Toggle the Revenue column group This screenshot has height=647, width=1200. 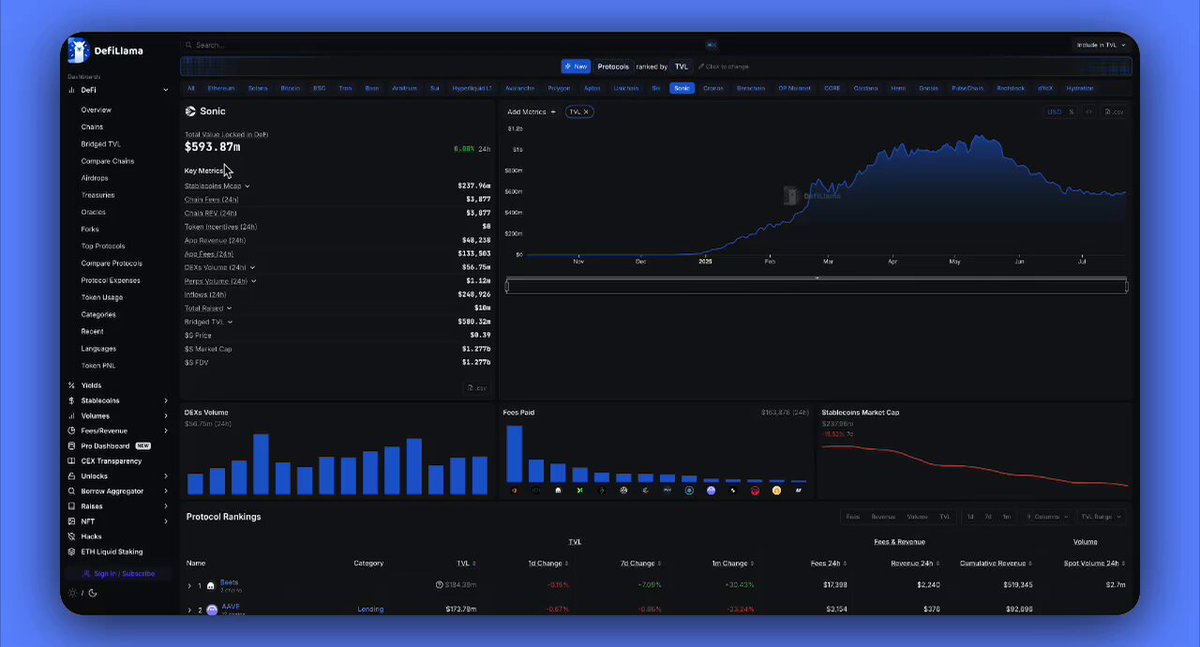point(883,517)
